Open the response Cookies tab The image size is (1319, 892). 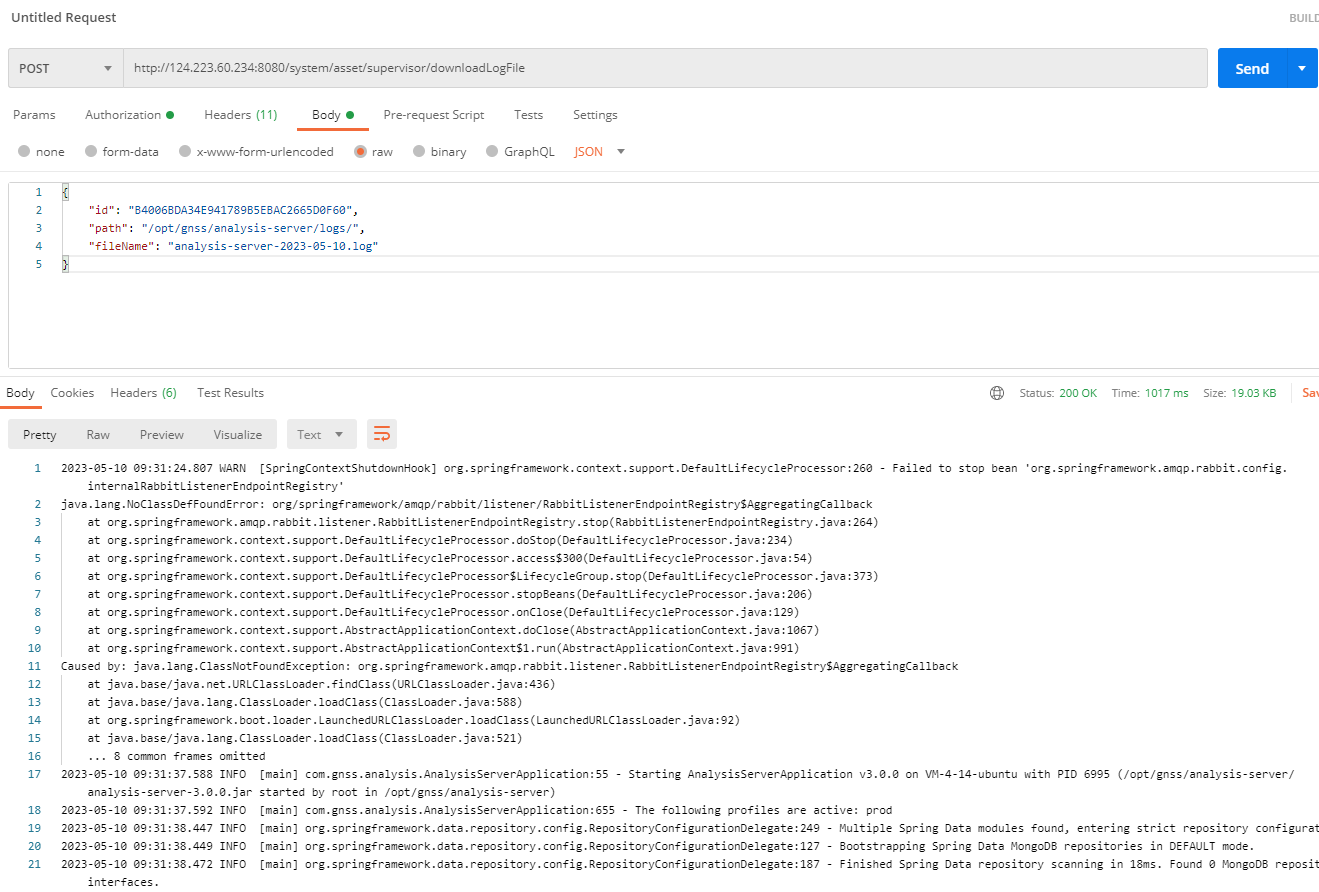point(72,393)
